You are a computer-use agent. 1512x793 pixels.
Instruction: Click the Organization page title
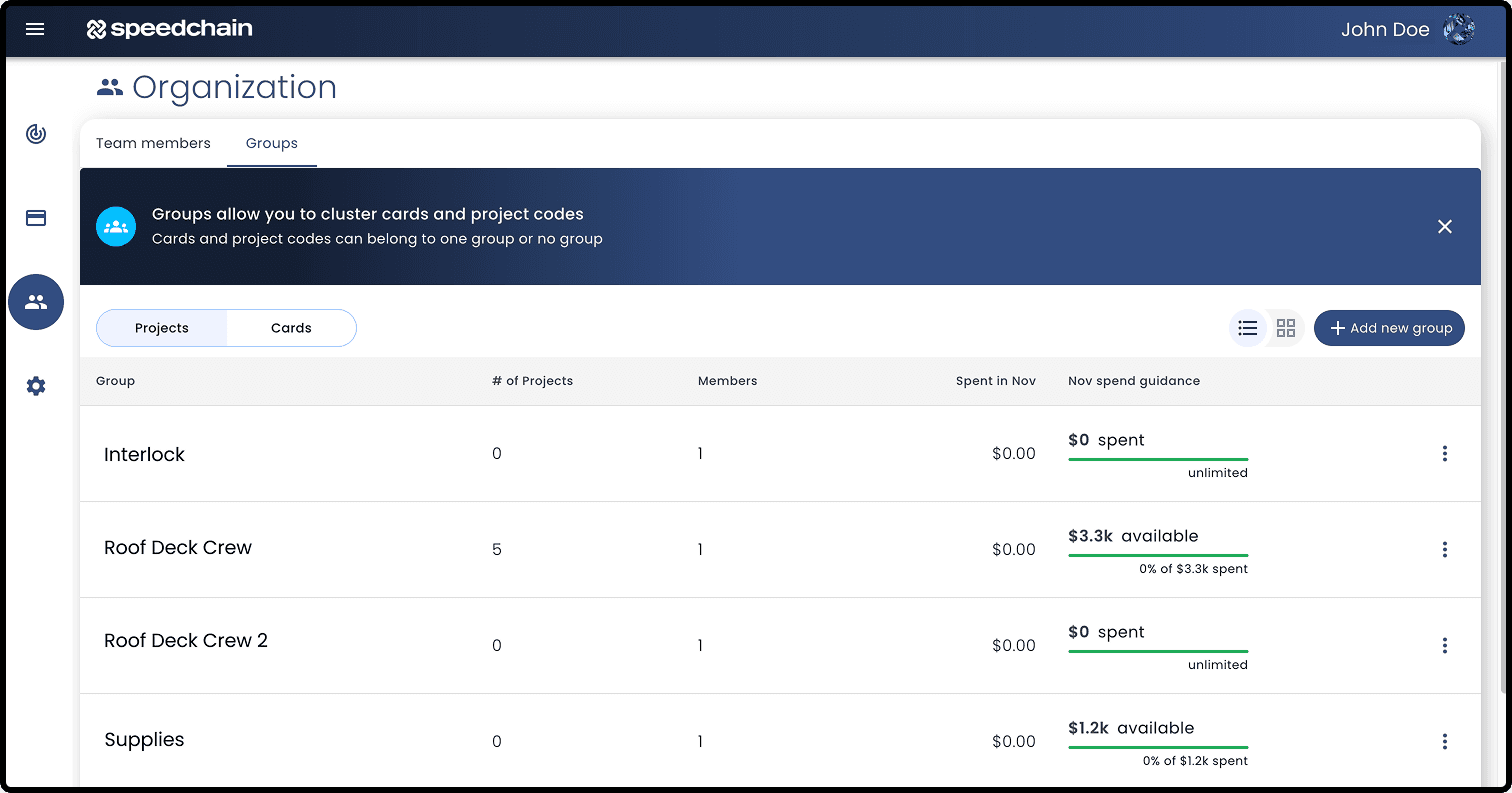point(234,87)
